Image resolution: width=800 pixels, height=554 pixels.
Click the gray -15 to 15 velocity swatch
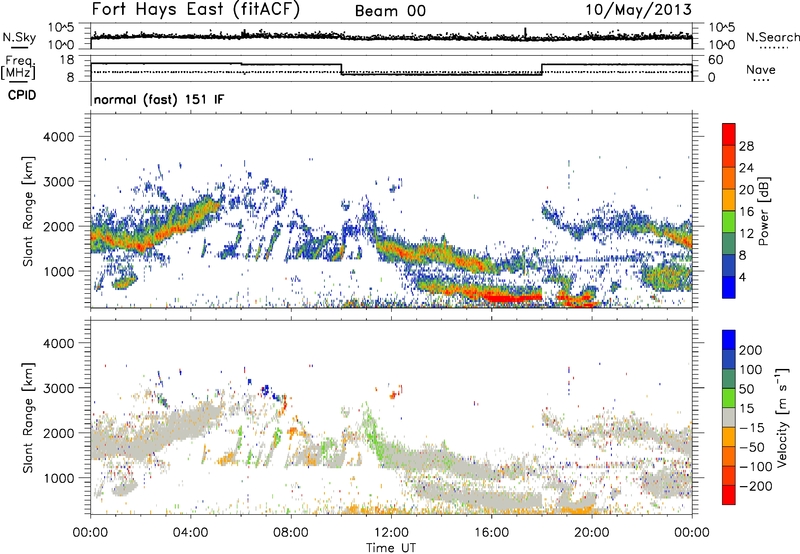point(729,417)
